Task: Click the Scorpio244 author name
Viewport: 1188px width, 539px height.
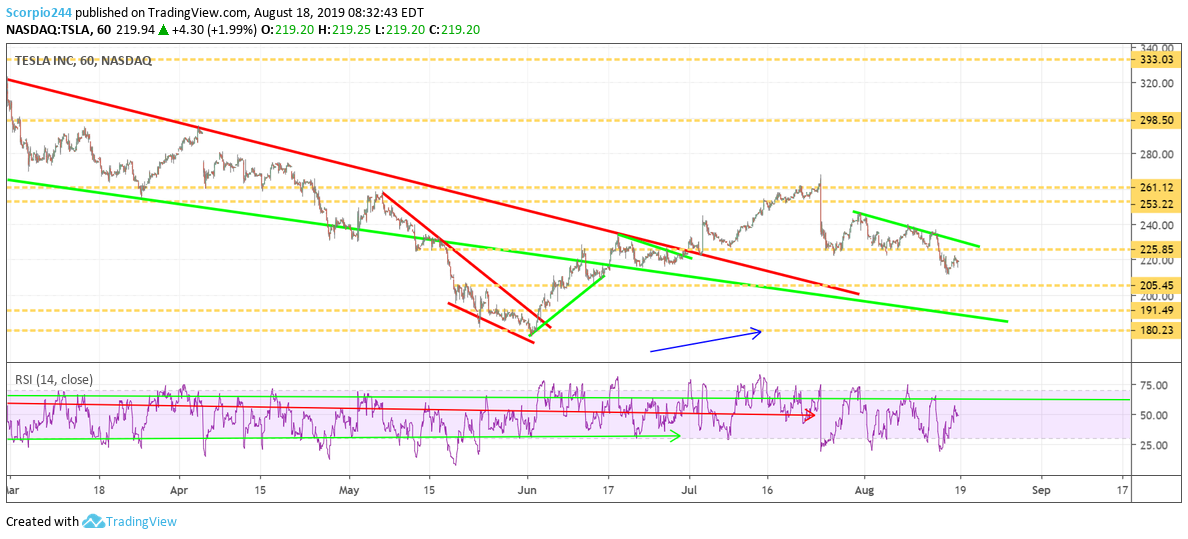Action: (39, 13)
